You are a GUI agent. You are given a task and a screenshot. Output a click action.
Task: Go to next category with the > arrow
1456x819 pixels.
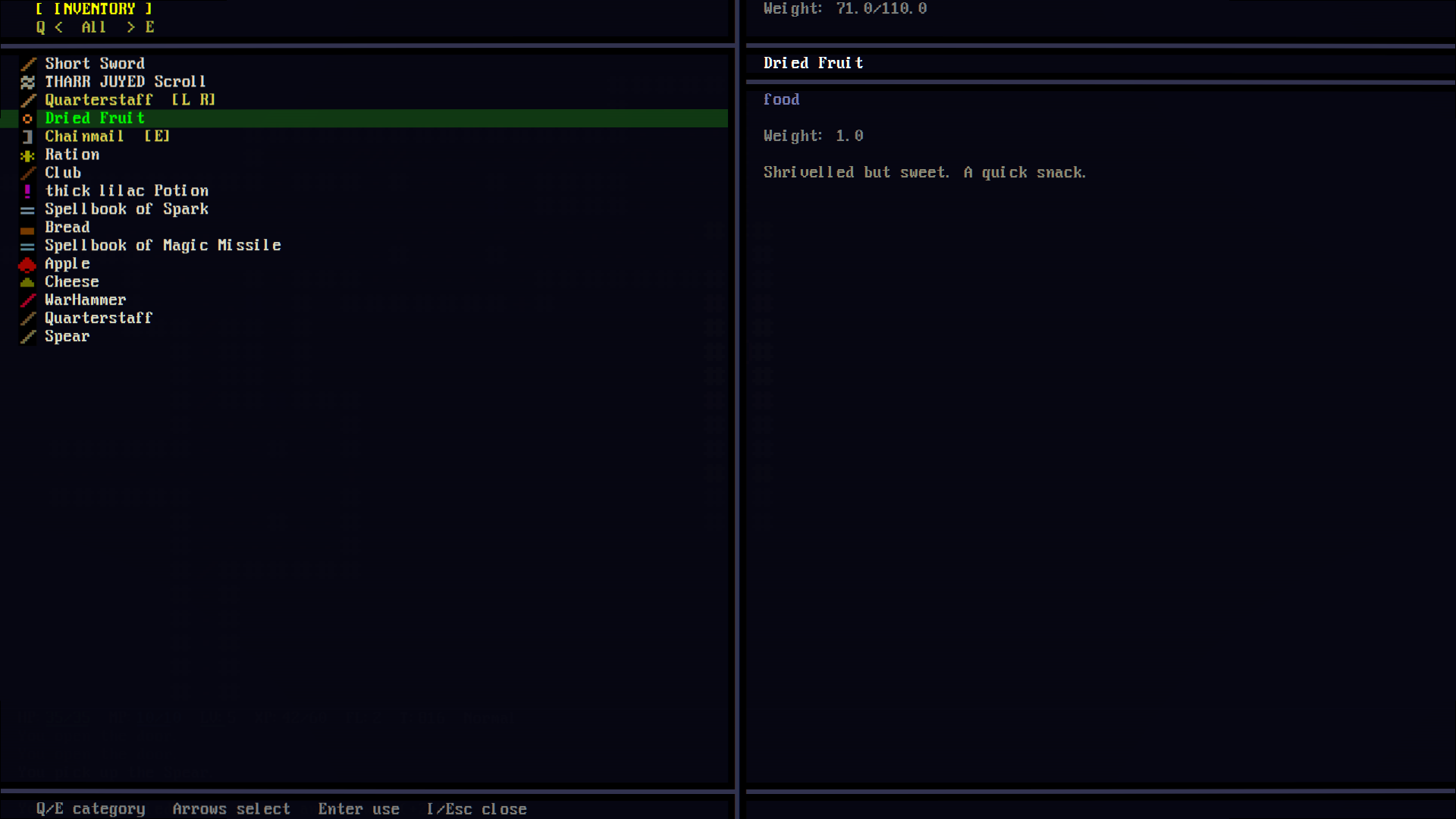(131, 27)
